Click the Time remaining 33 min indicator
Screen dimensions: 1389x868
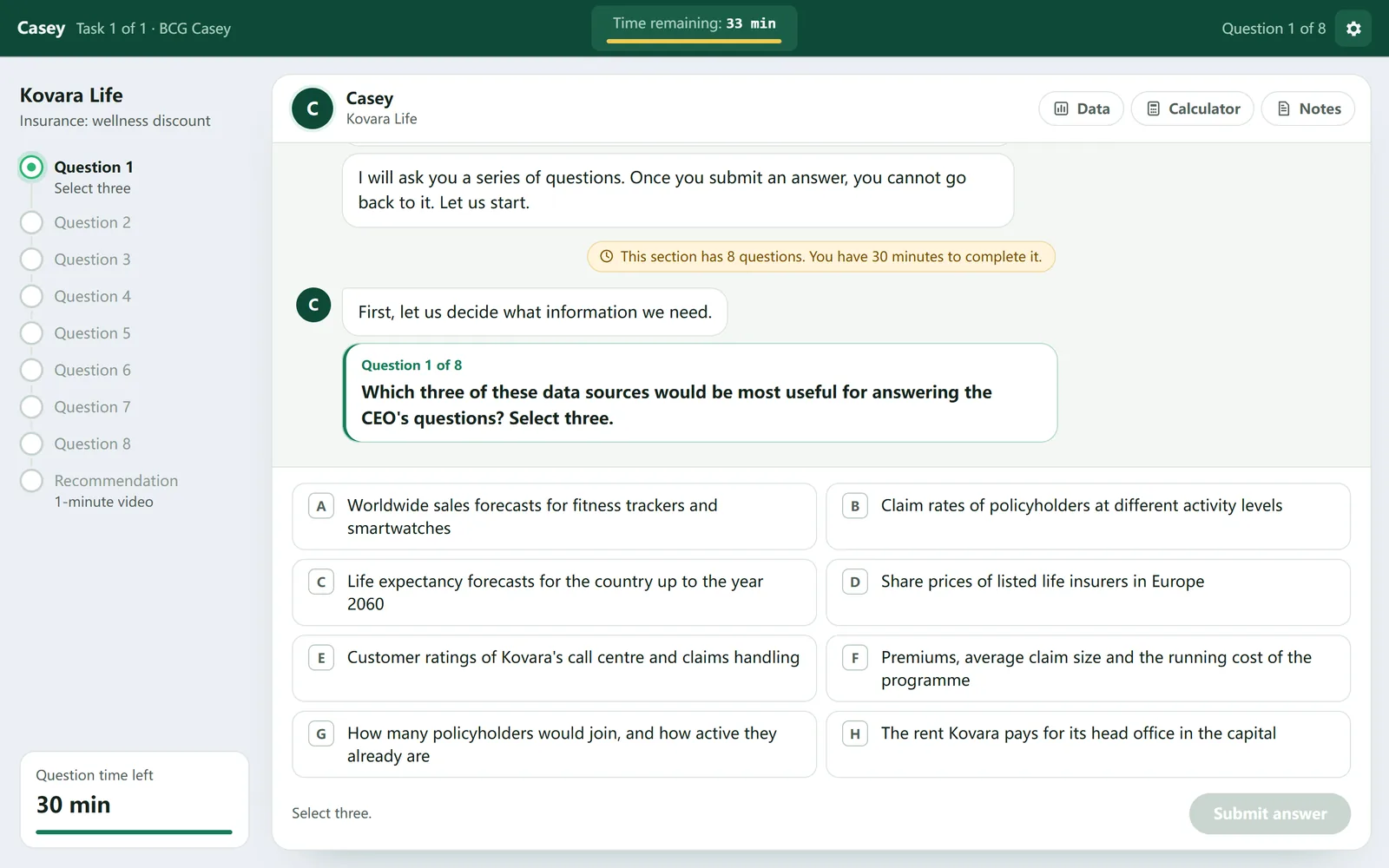[x=694, y=28]
